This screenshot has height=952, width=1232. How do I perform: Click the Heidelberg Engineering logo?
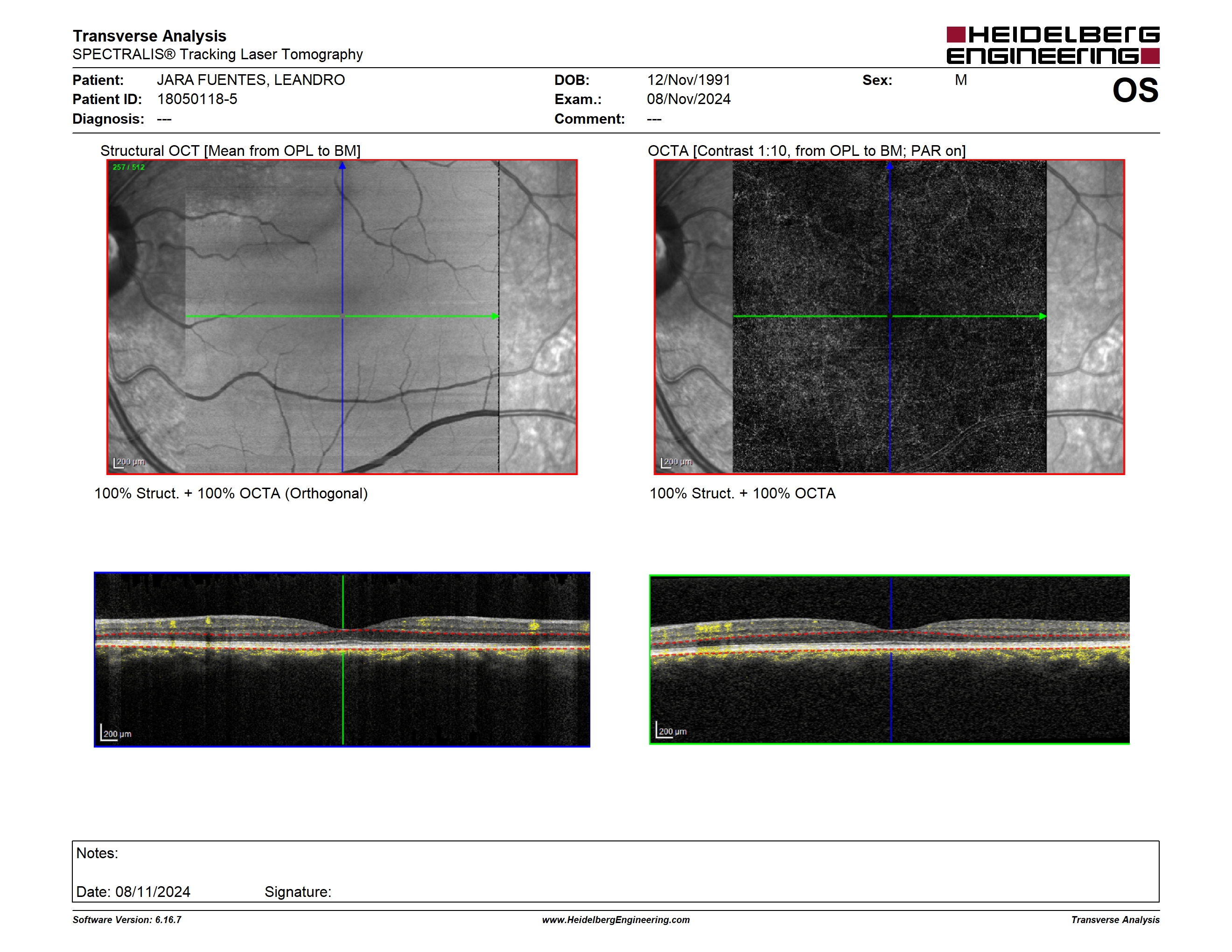point(1053,45)
